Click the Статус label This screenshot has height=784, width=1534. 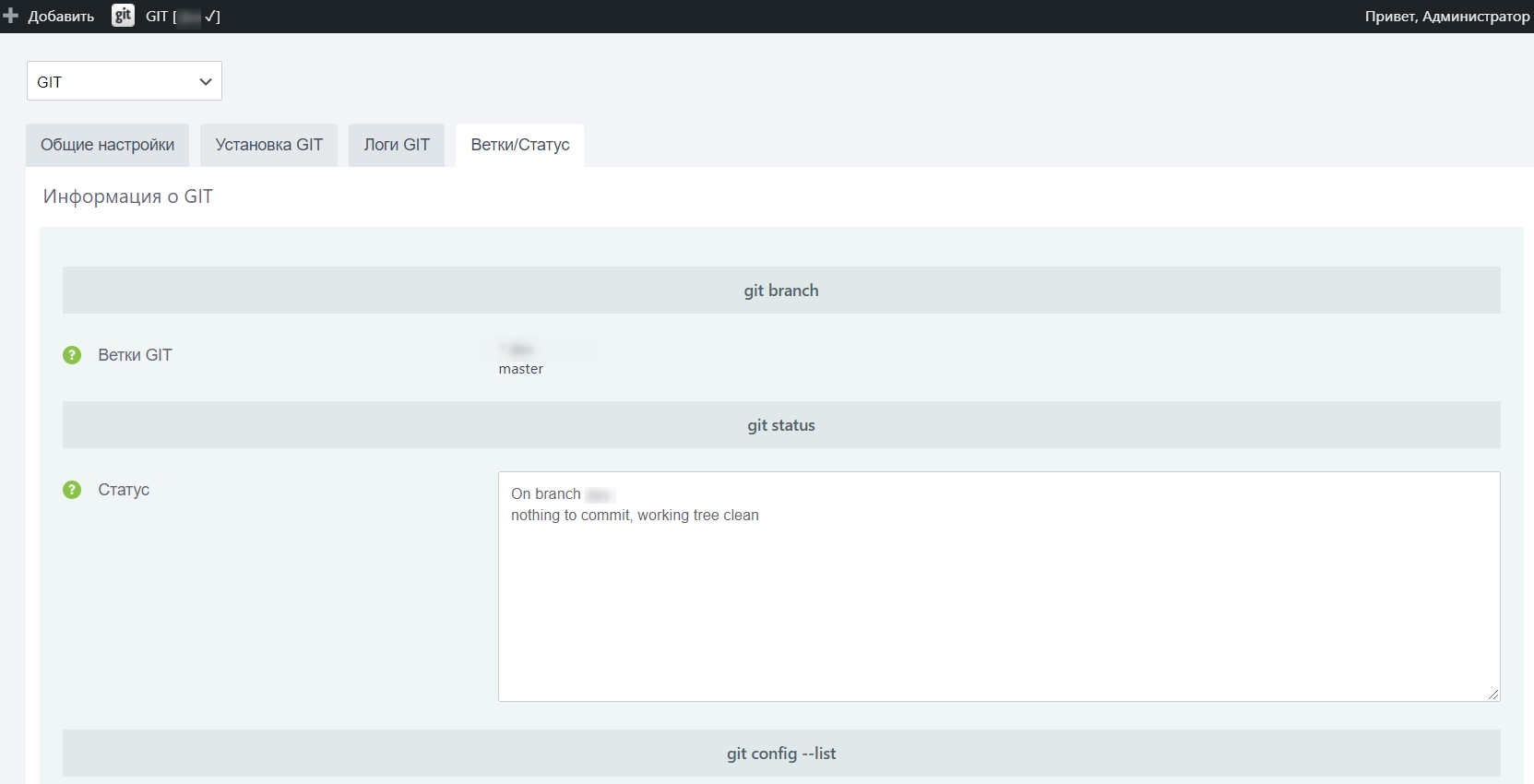click(124, 490)
